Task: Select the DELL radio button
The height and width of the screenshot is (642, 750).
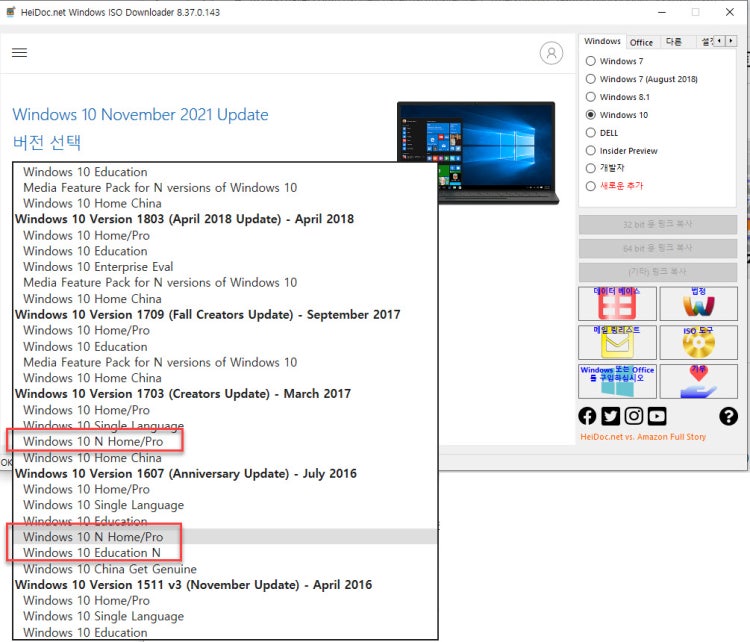Action: [591, 133]
